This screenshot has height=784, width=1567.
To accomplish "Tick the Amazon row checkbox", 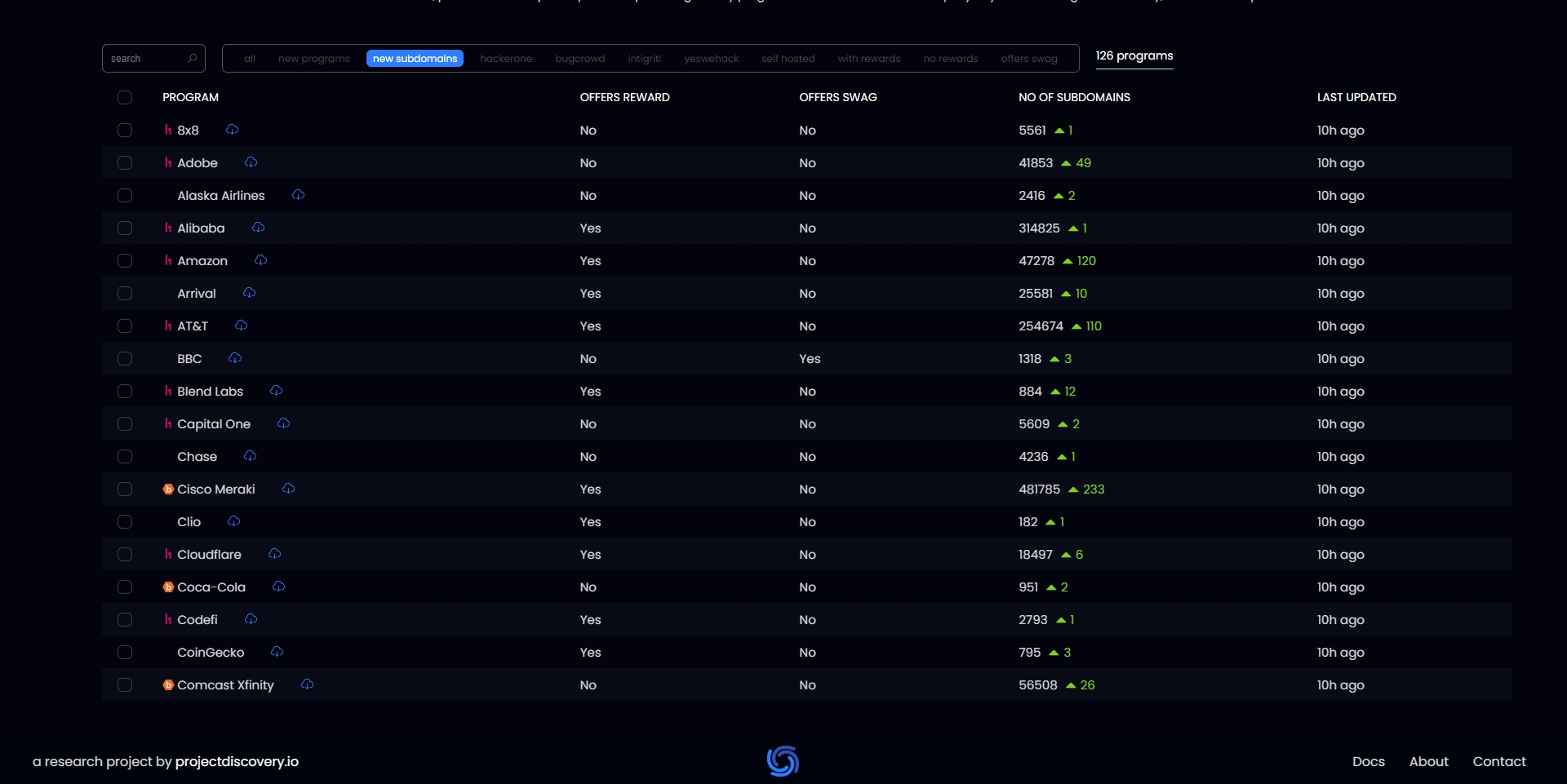I will (x=125, y=261).
